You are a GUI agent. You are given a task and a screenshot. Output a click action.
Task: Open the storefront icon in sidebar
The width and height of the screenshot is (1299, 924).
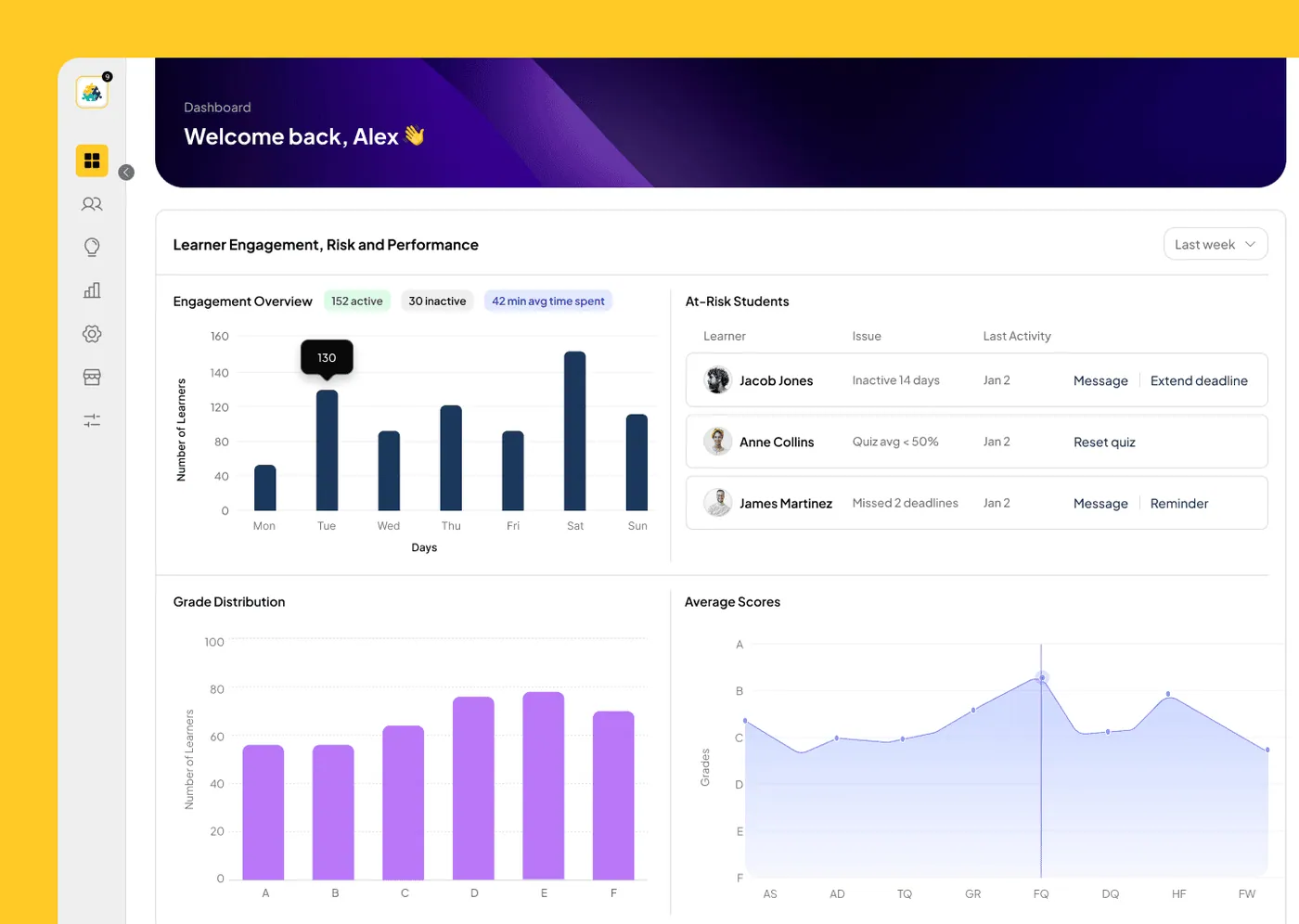pyautogui.click(x=92, y=377)
